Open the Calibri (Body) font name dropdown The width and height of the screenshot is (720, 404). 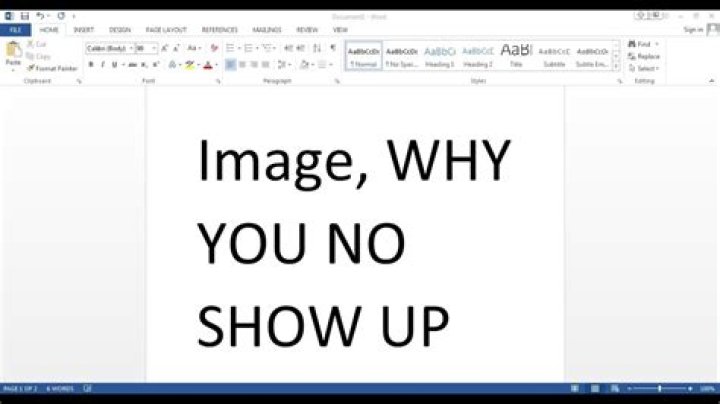110,48
